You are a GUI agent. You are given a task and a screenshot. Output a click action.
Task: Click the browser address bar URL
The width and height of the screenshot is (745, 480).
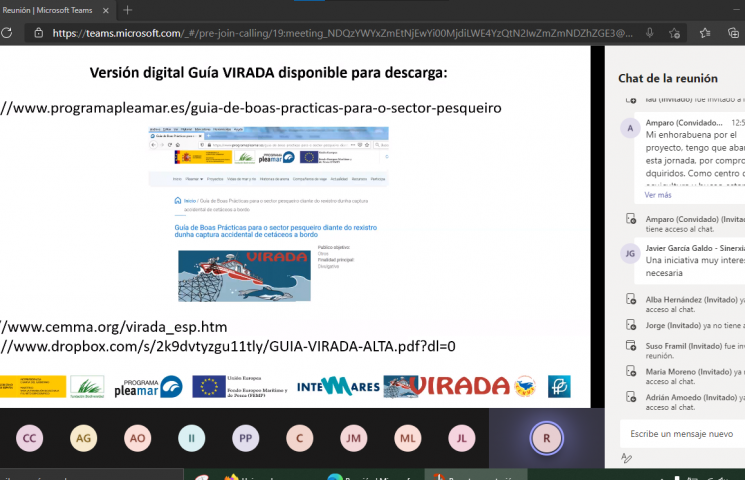(342, 33)
